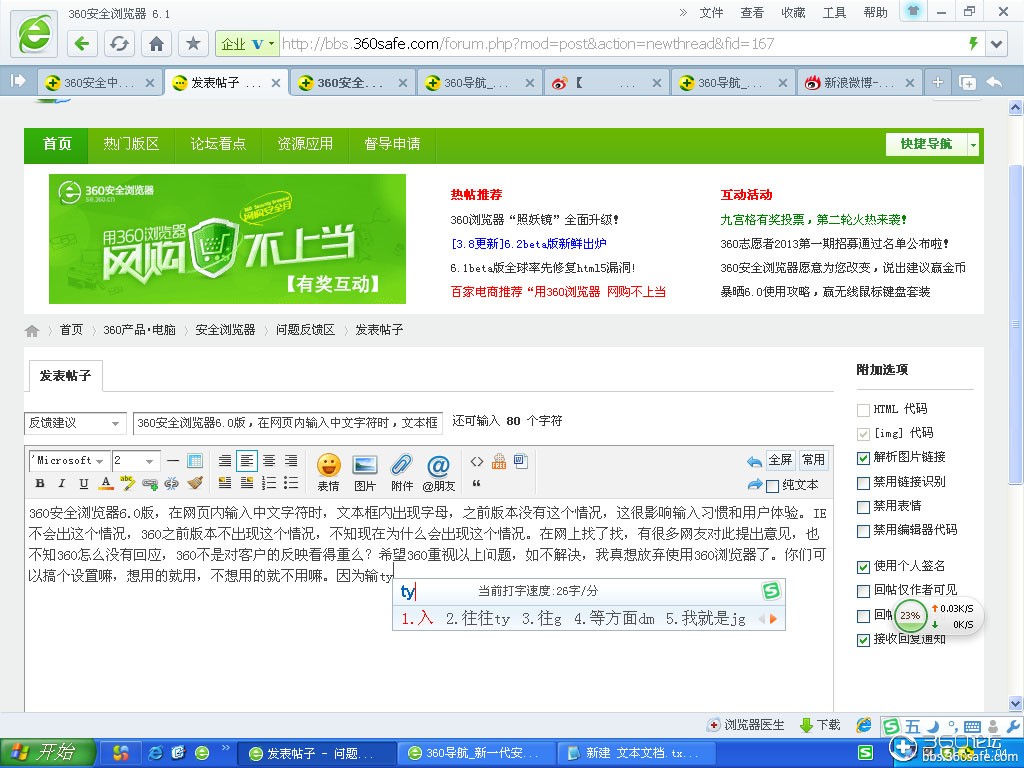Click into the post title input field
This screenshot has height=768, width=1024.
[287, 423]
